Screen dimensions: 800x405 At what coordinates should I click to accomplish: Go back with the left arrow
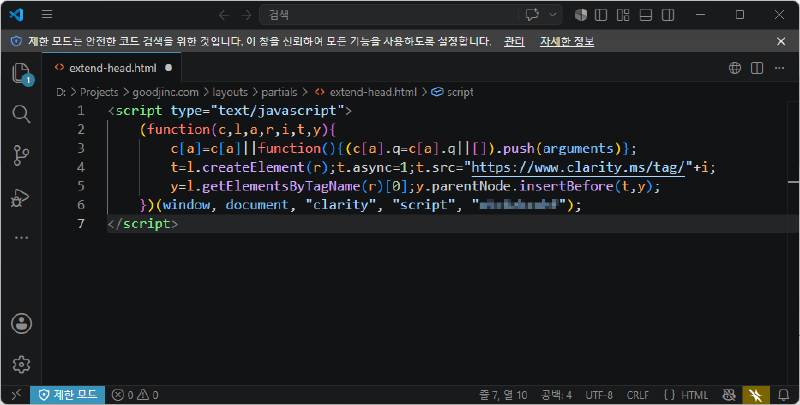223,15
